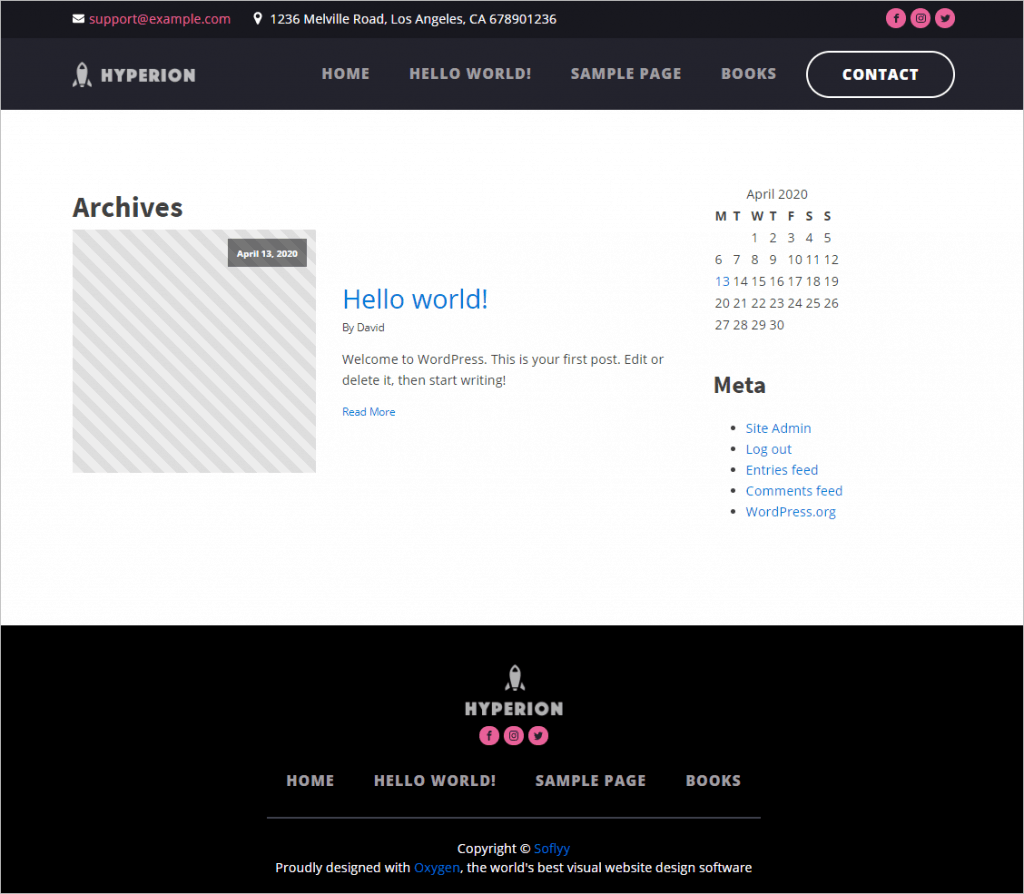Screen dimensions: 1024x894
Task: Click Log out under Meta
Action: [x=768, y=449]
